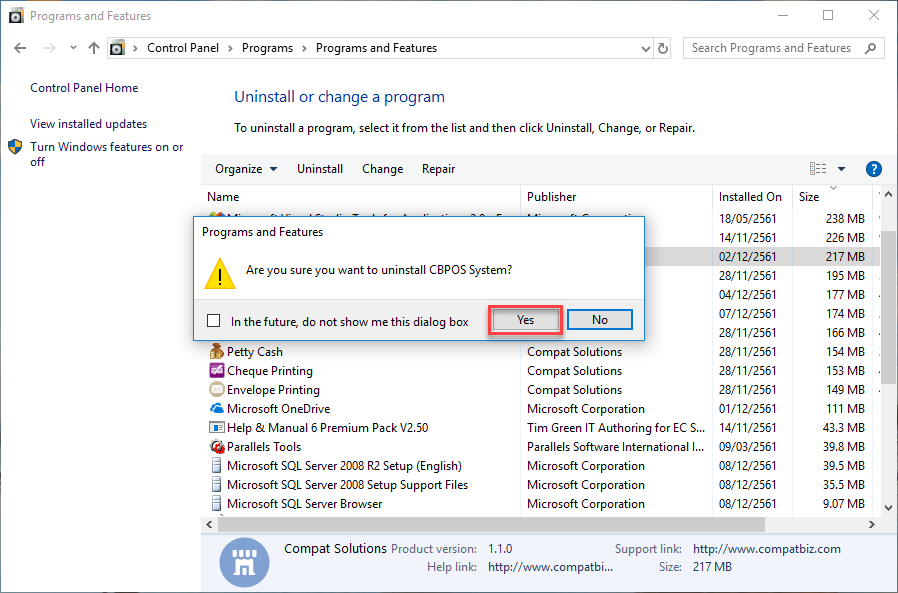Click Uninstall in the toolbar
This screenshot has width=898, height=593.
320,169
